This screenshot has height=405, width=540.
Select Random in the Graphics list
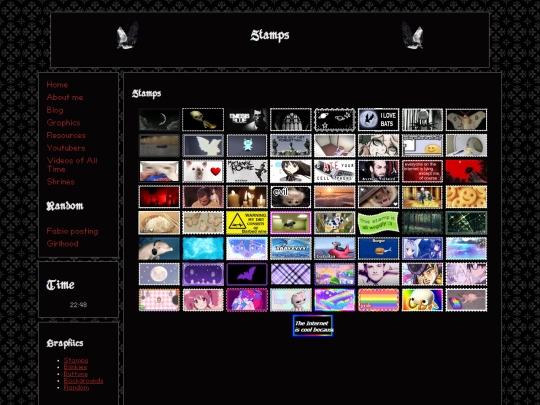[x=76, y=387]
